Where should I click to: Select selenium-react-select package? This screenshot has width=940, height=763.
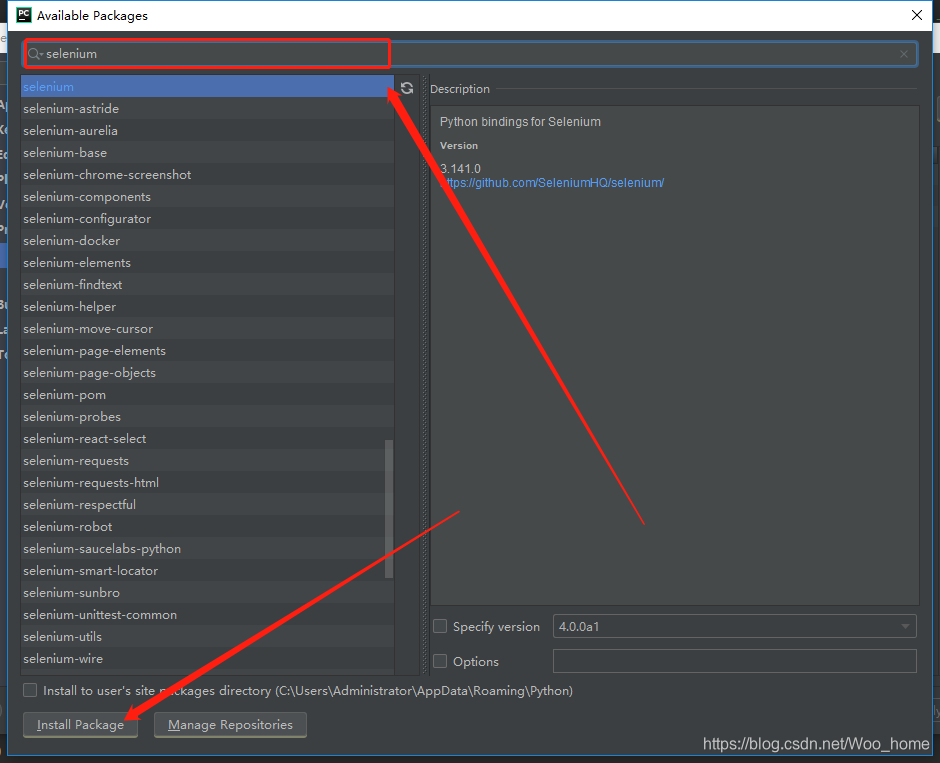point(207,439)
